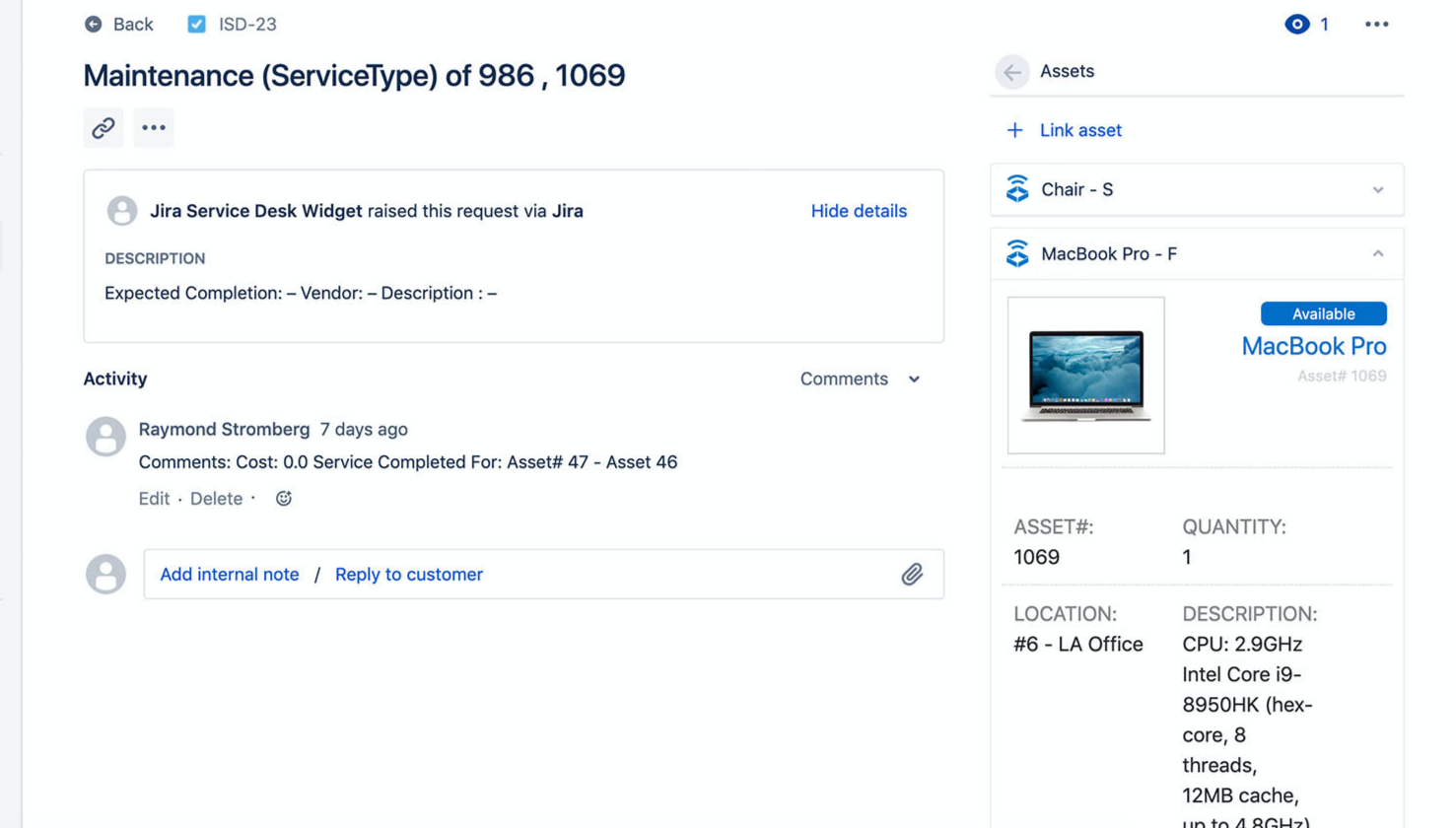Click the copy link icon below title
The height and width of the screenshot is (828, 1456).
[104, 128]
